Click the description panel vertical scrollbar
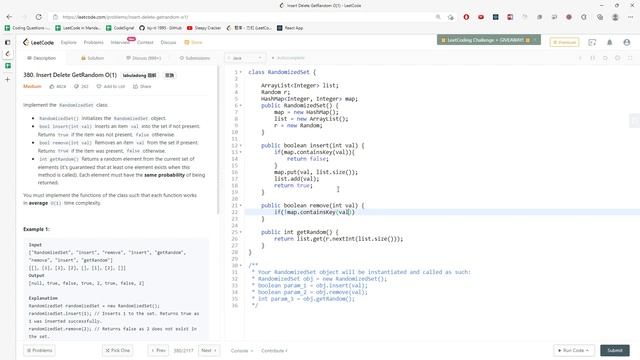Image resolution: width=640 pixels, height=360 pixels. (x=218, y=141)
